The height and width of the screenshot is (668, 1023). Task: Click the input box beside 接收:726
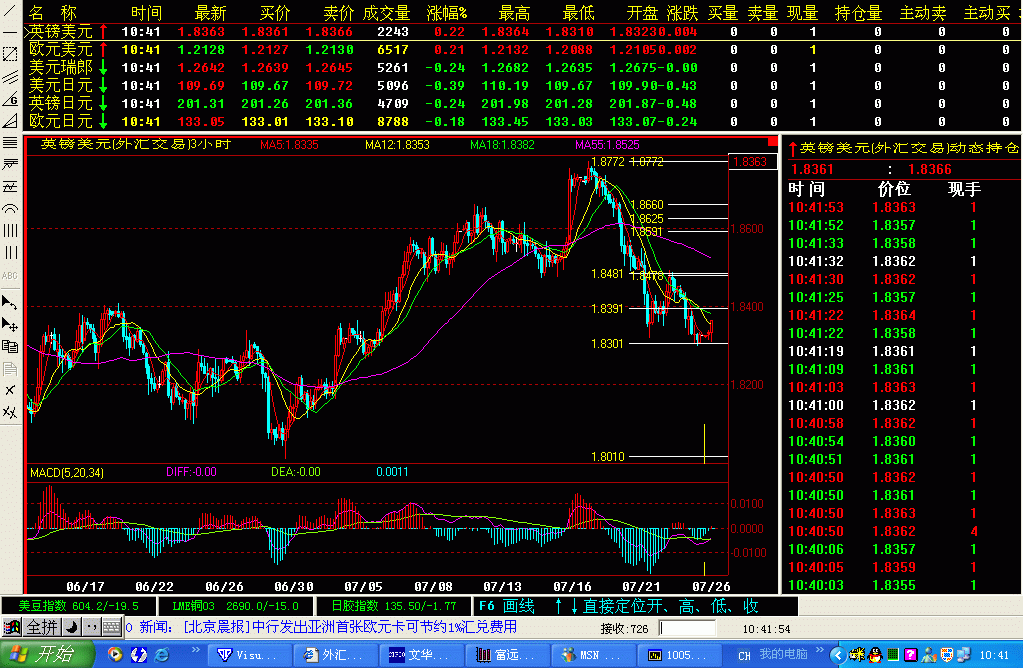687,628
